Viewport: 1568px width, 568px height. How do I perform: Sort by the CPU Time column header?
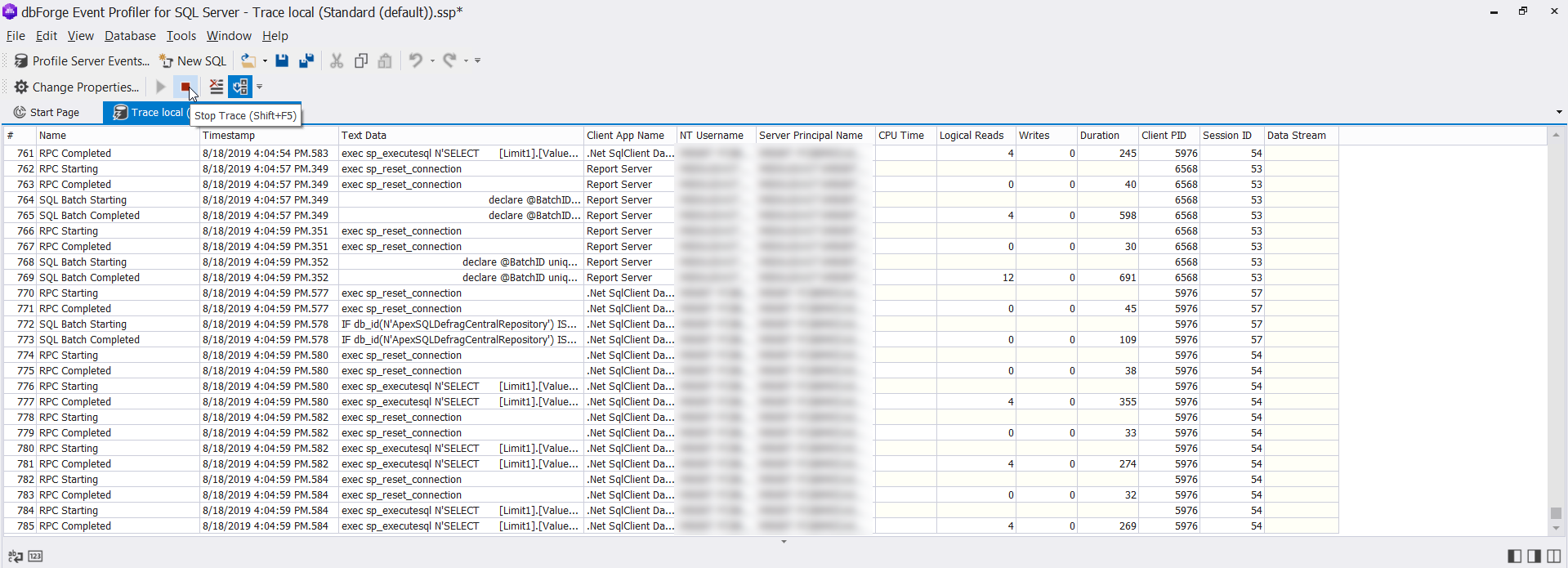tap(905, 136)
